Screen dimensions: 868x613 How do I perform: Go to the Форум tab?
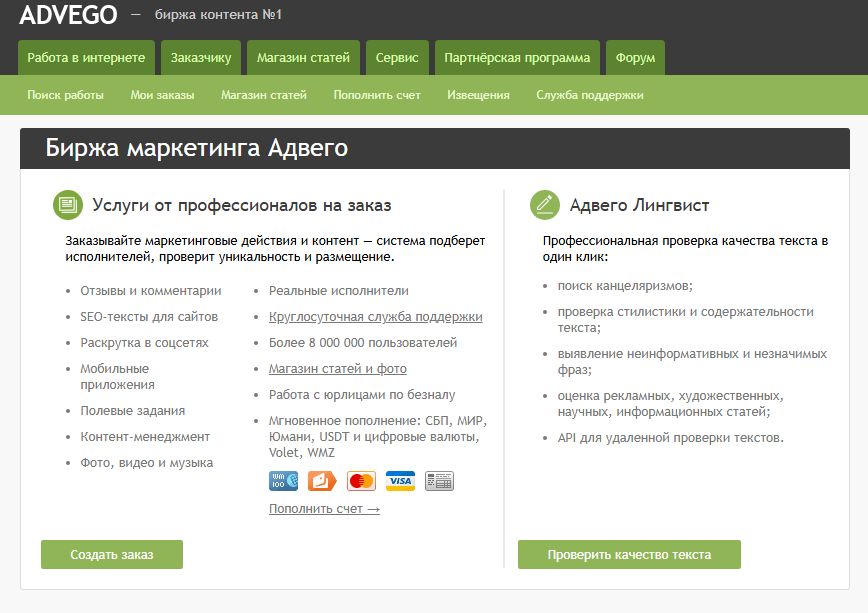[636, 58]
